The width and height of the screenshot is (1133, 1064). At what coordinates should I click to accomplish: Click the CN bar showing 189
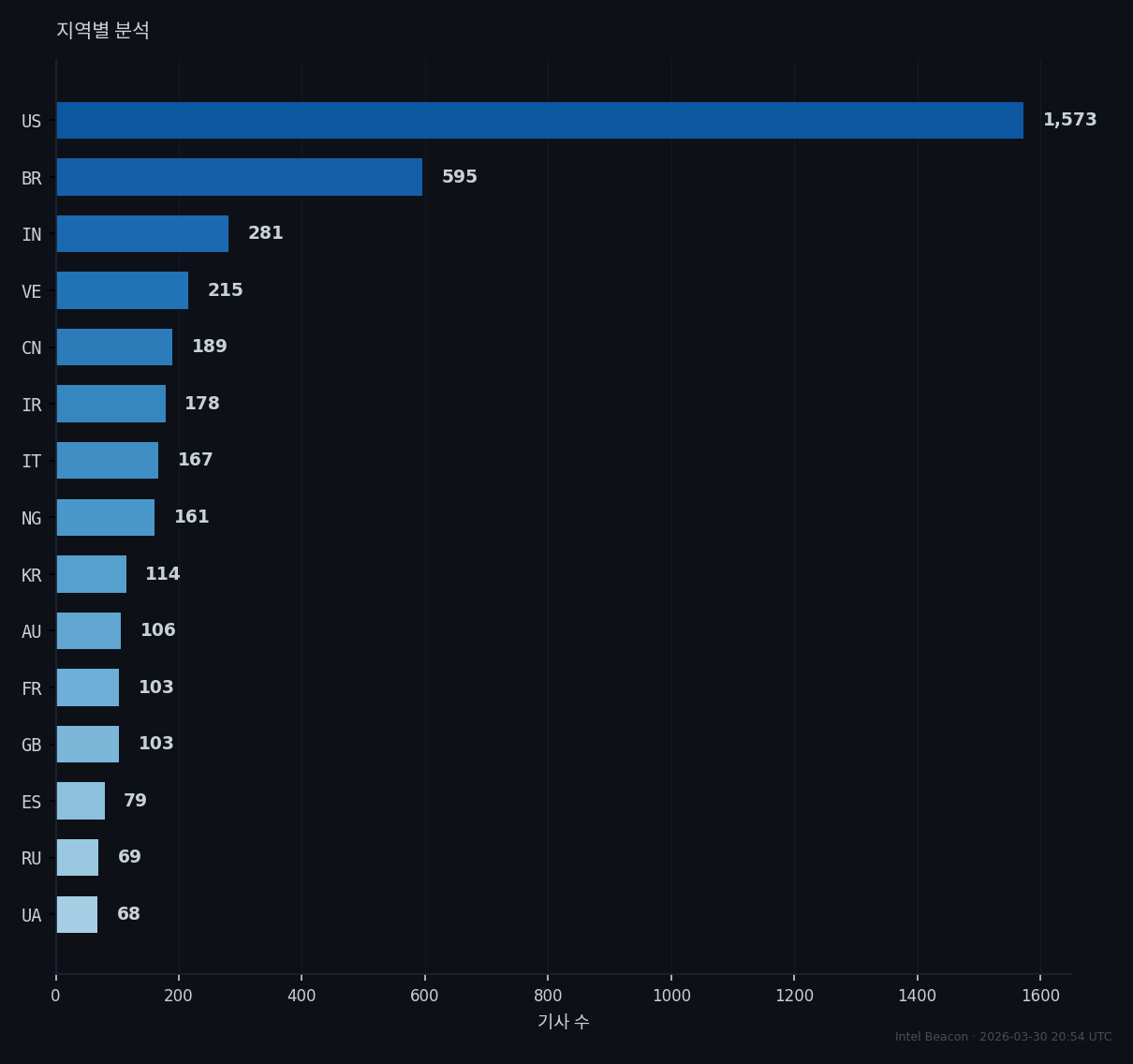click(x=114, y=347)
